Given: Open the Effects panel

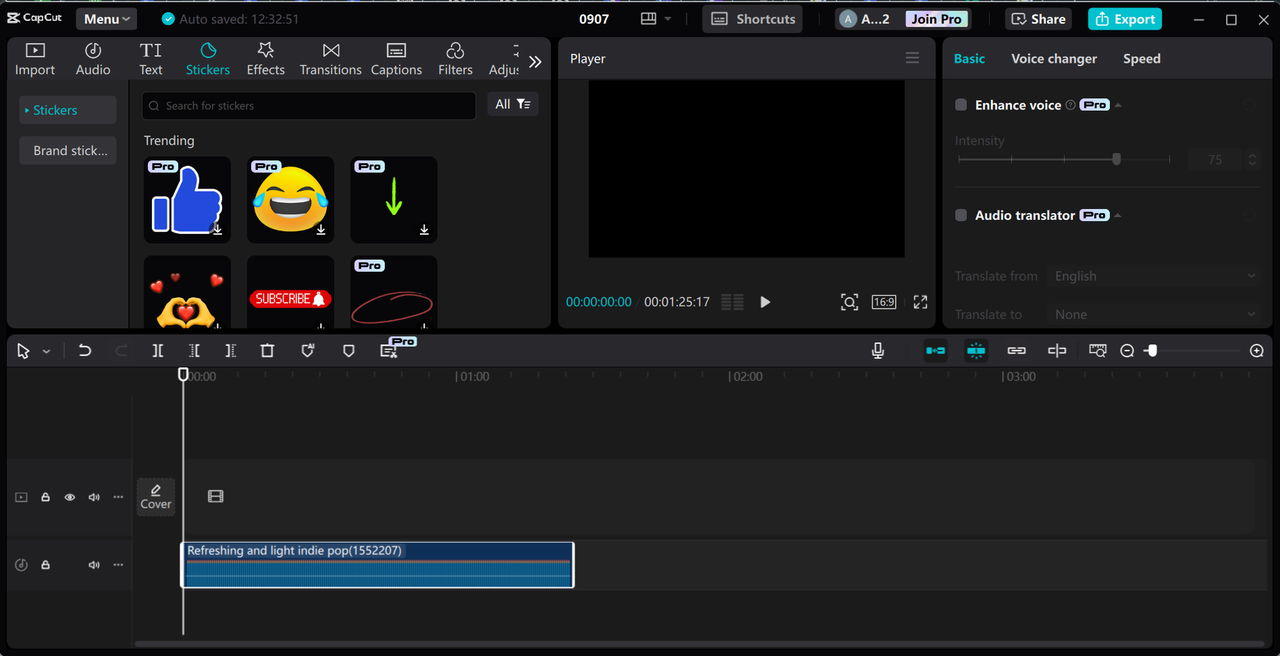Looking at the screenshot, I should [266, 59].
